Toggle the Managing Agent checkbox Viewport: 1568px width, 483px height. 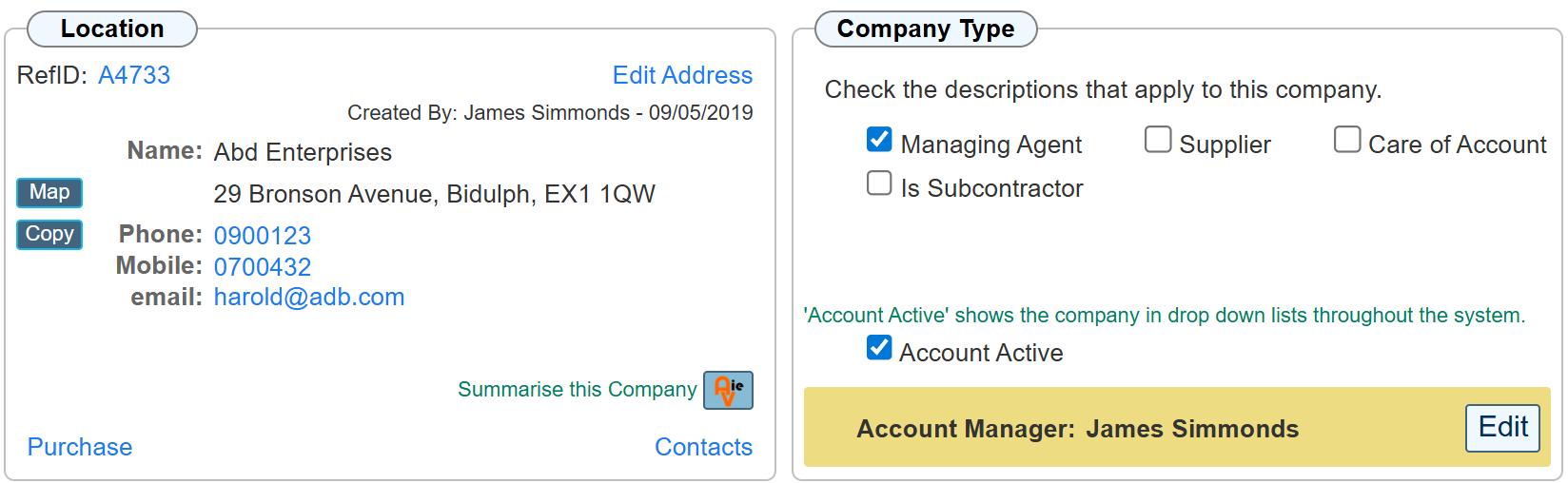pos(879,140)
